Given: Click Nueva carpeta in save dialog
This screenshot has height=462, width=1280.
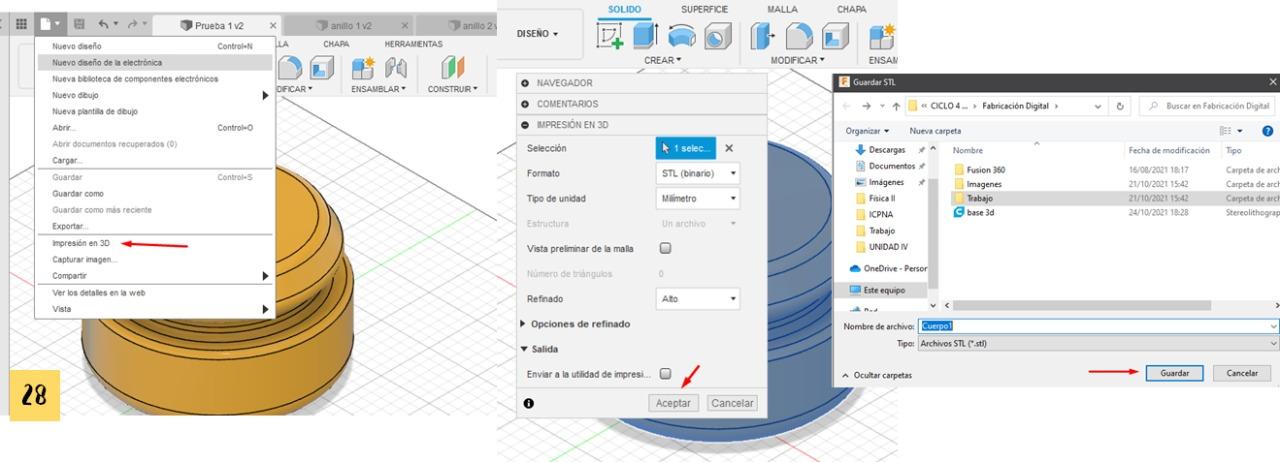Looking at the screenshot, I should click(x=935, y=131).
